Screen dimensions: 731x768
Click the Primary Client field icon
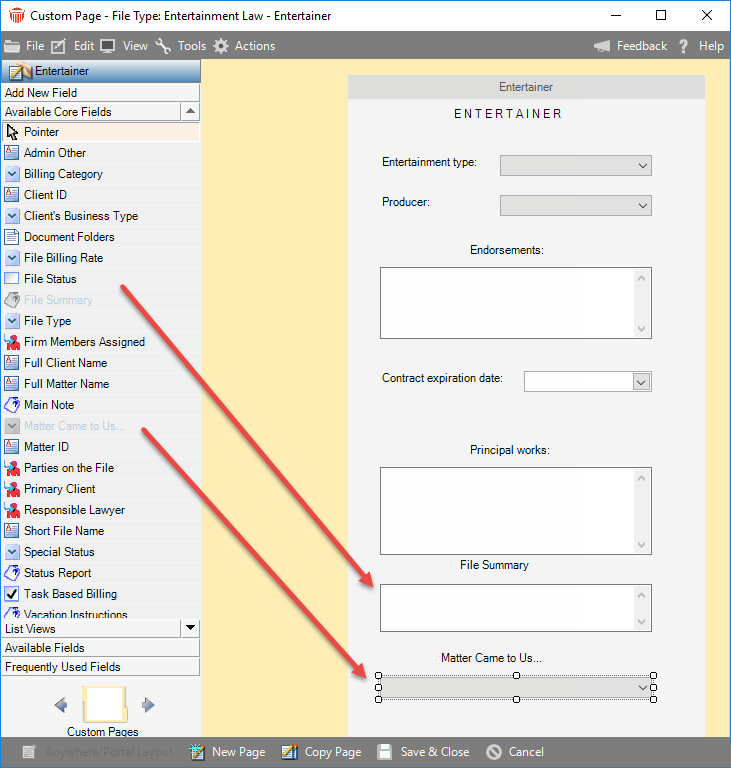(x=12, y=489)
